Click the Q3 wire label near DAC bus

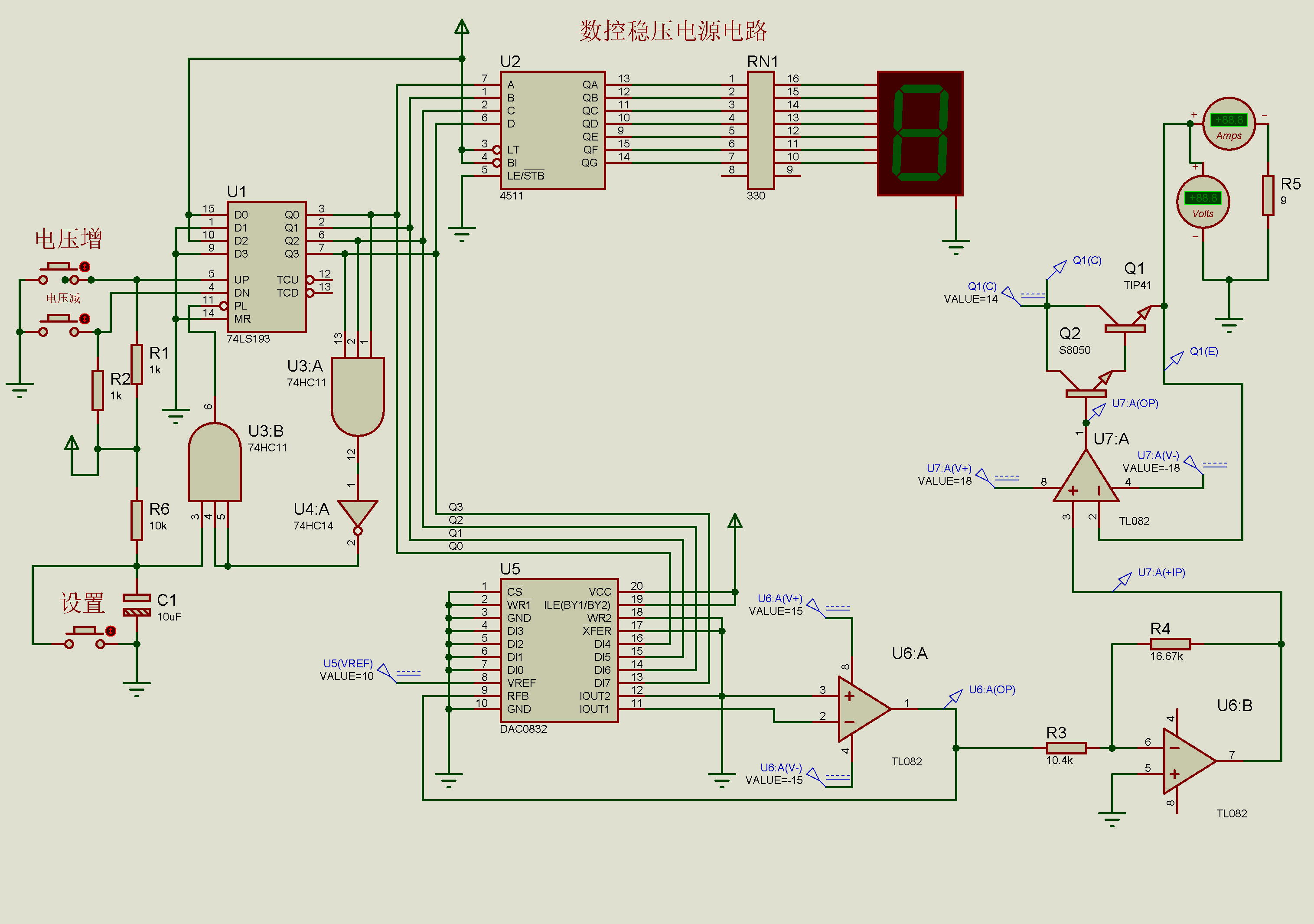coord(456,507)
